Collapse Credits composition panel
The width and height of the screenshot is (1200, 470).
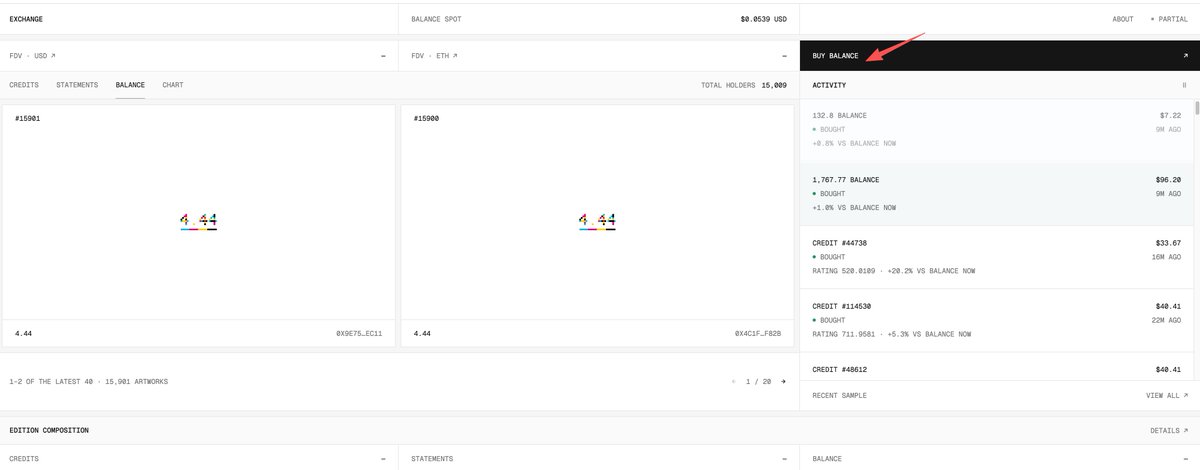[x=383, y=459]
